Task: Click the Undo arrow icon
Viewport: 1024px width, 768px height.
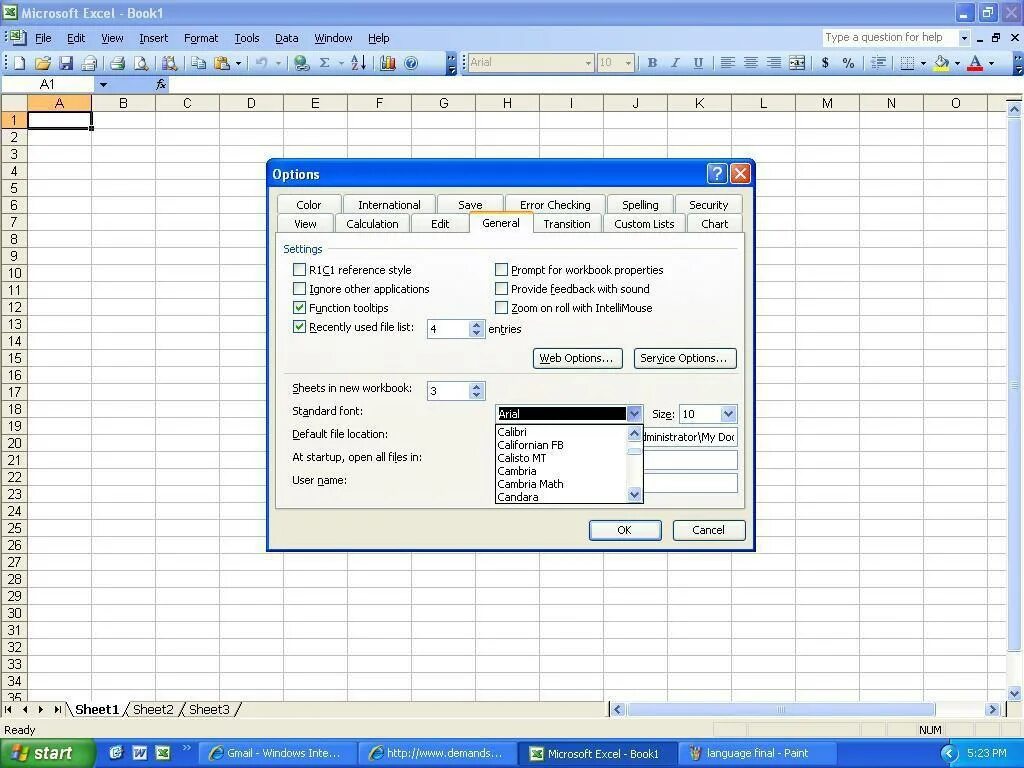Action: 261,63
